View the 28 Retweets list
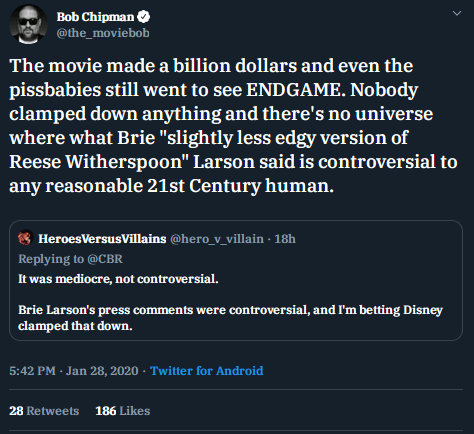Viewport: 474px width, 434px height. [x=44, y=411]
